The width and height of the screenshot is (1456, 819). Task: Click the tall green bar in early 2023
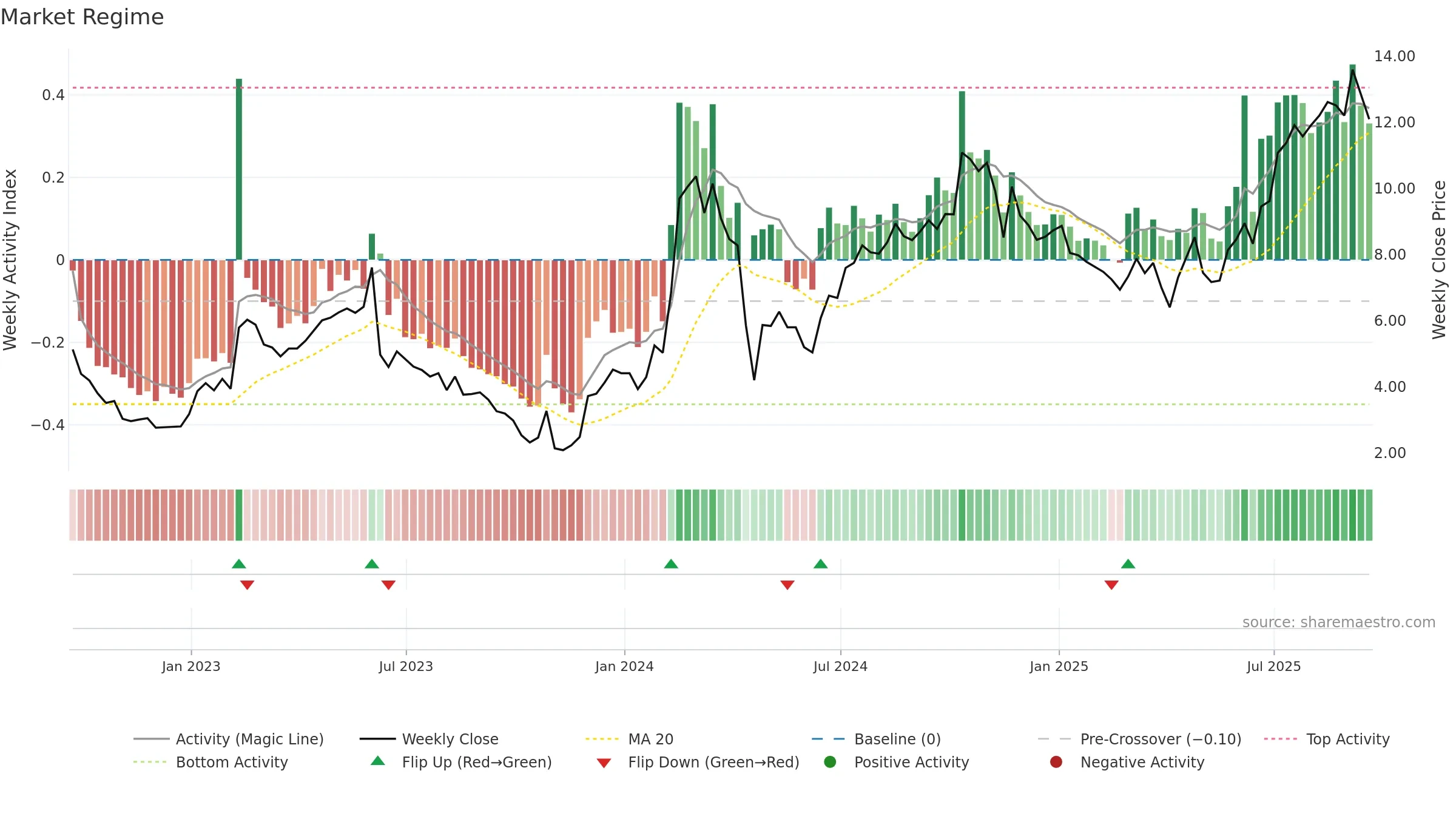pos(239,169)
